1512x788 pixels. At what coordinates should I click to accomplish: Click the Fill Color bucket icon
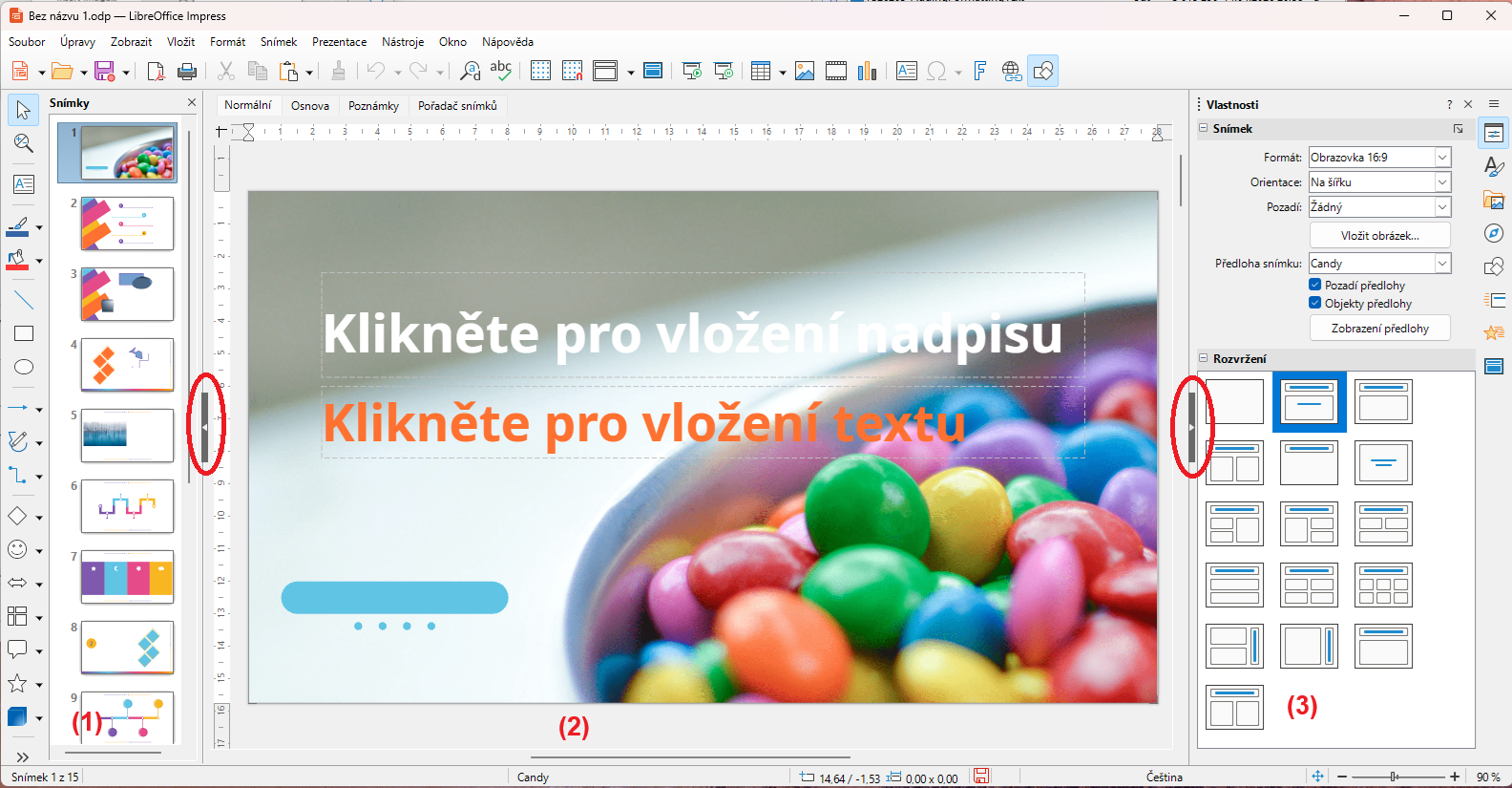17,259
